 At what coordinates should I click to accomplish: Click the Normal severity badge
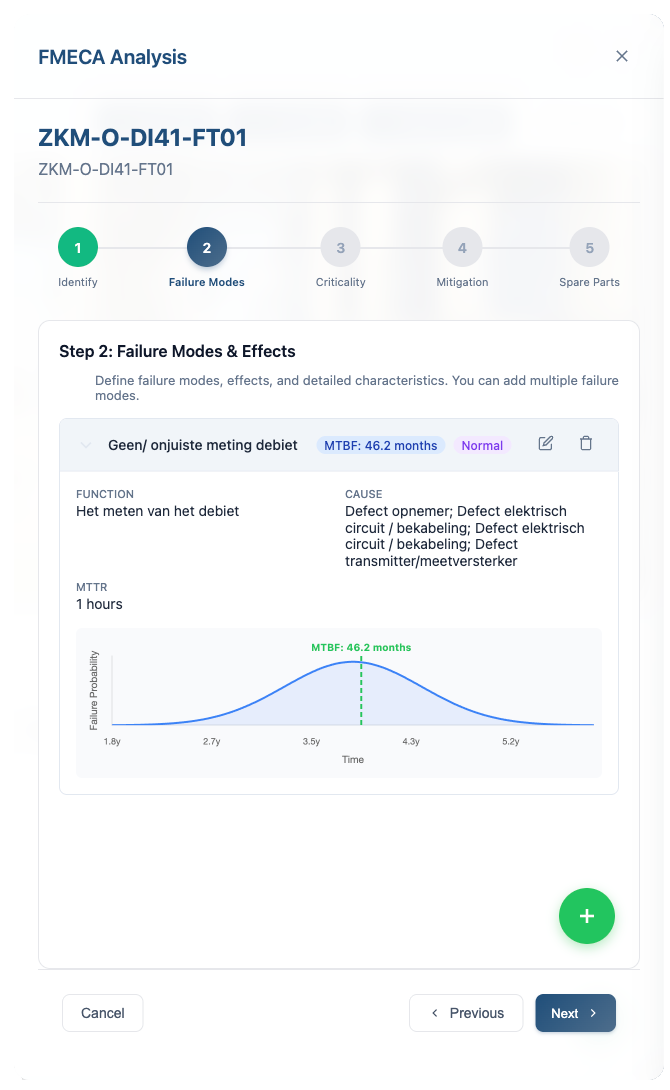(482, 444)
